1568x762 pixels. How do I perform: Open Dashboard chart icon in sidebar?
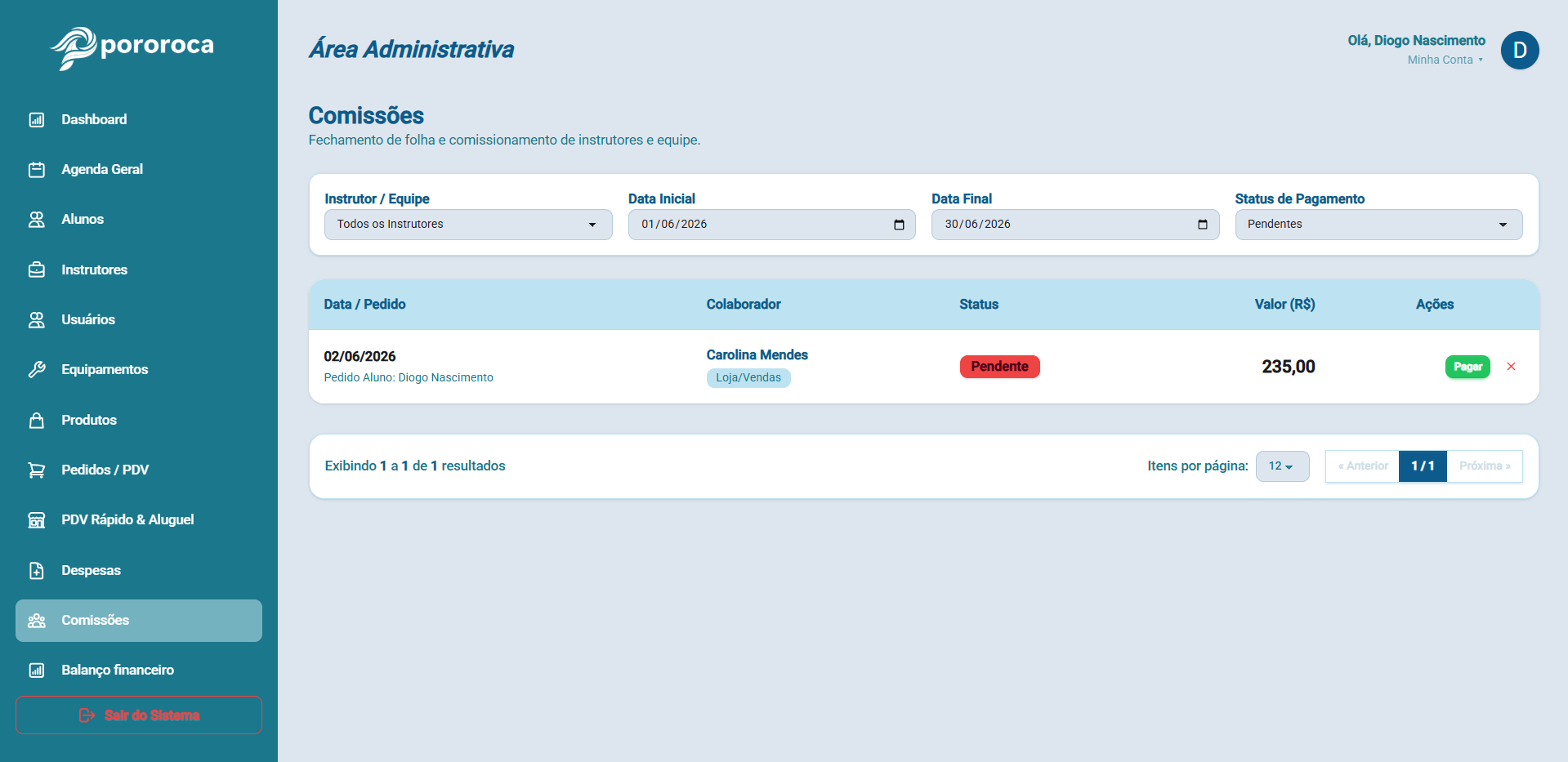click(37, 120)
